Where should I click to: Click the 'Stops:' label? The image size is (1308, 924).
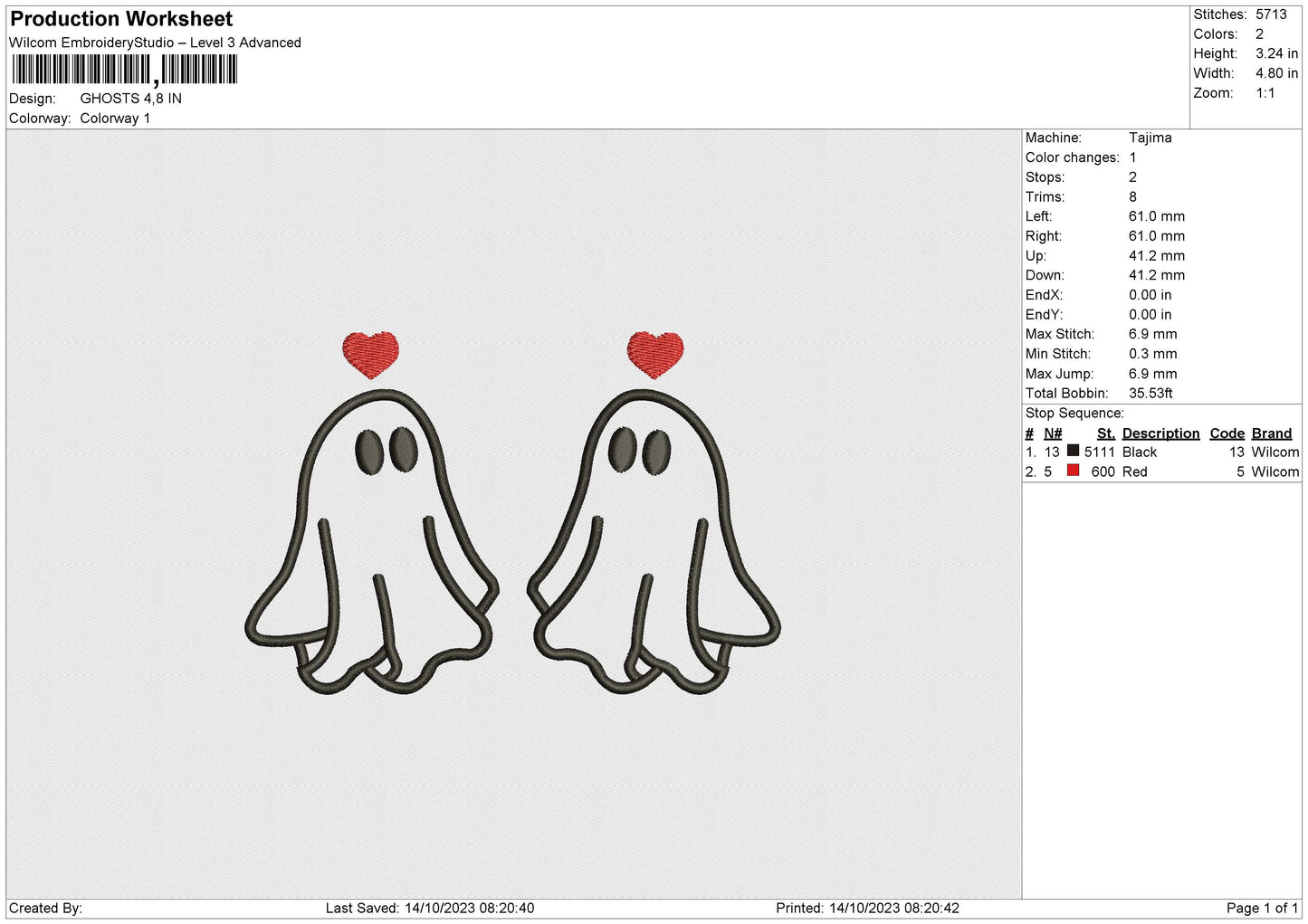(x=1045, y=177)
